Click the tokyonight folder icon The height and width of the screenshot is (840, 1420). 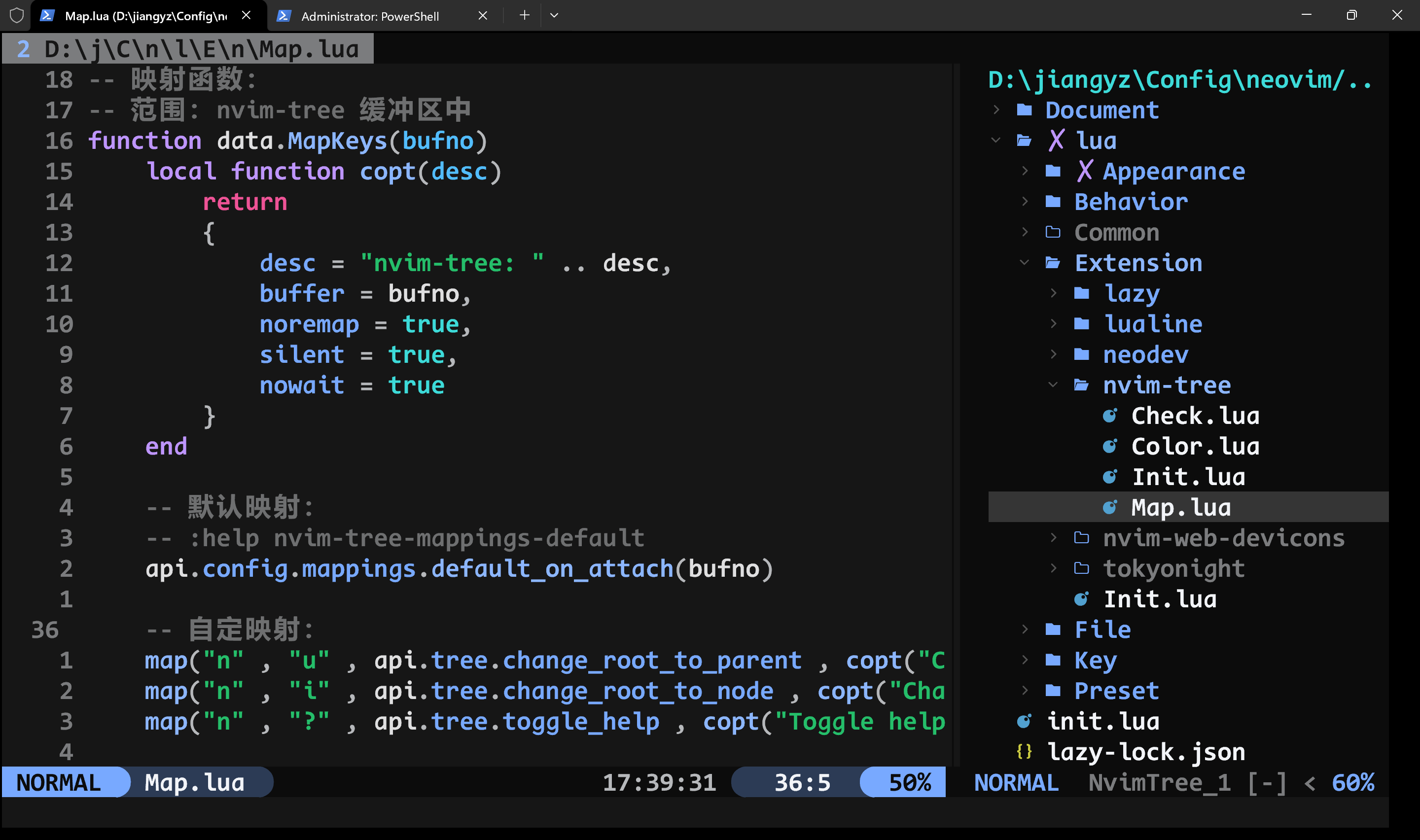[x=1082, y=568]
